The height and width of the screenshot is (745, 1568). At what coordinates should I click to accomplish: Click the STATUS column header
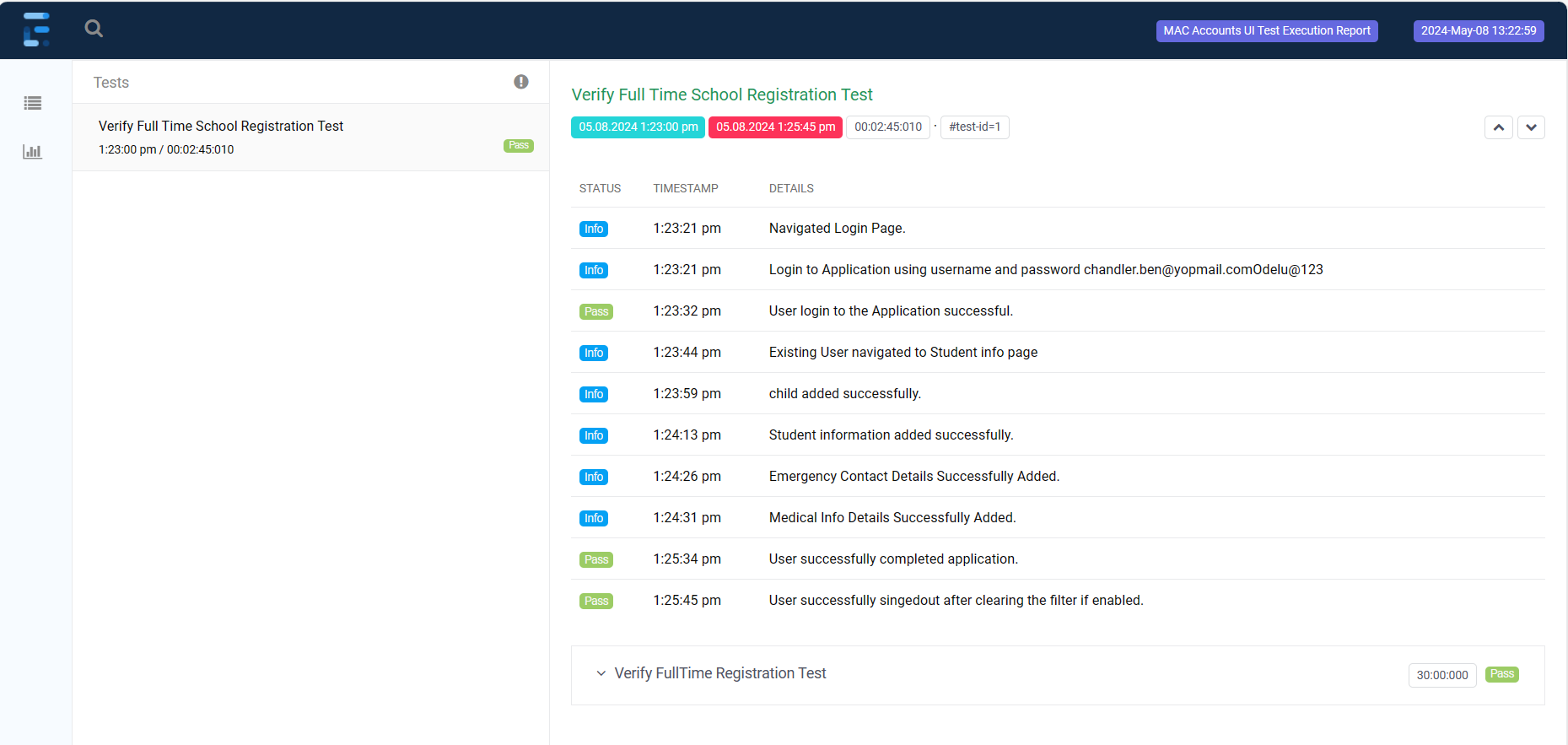point(600,188)
